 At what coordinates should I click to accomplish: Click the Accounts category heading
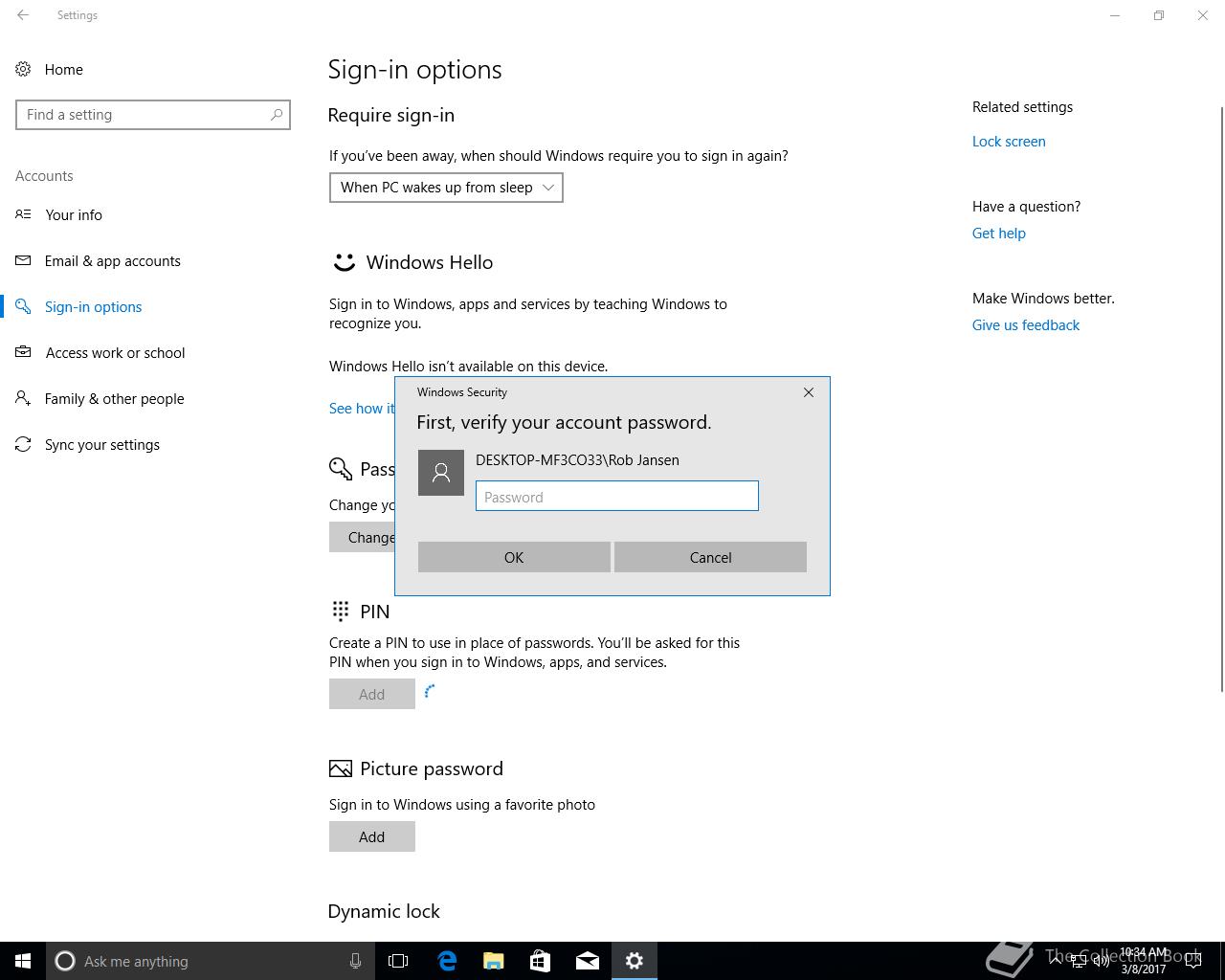point(44,176)
